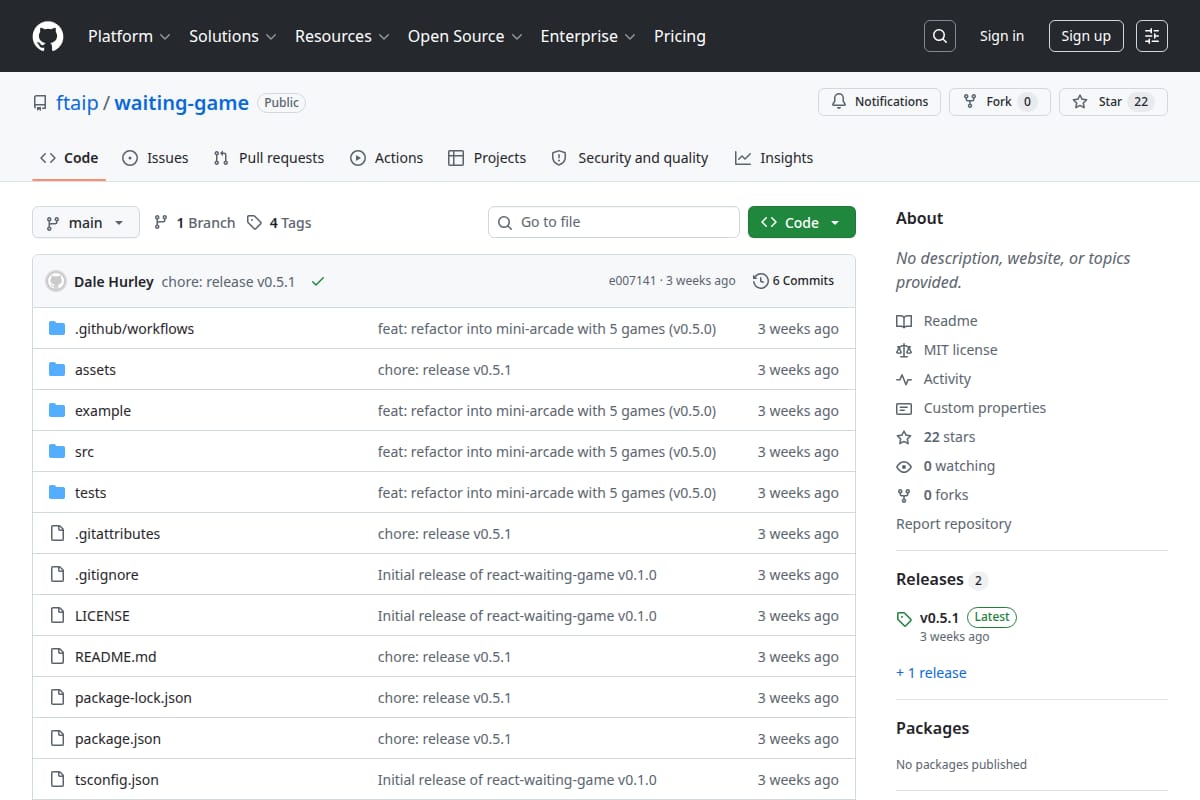Image resolution: width=1200 pixels, height=800 pixels.
Task: Focus the Go to file search field
Action: click(x=614, y=222)
